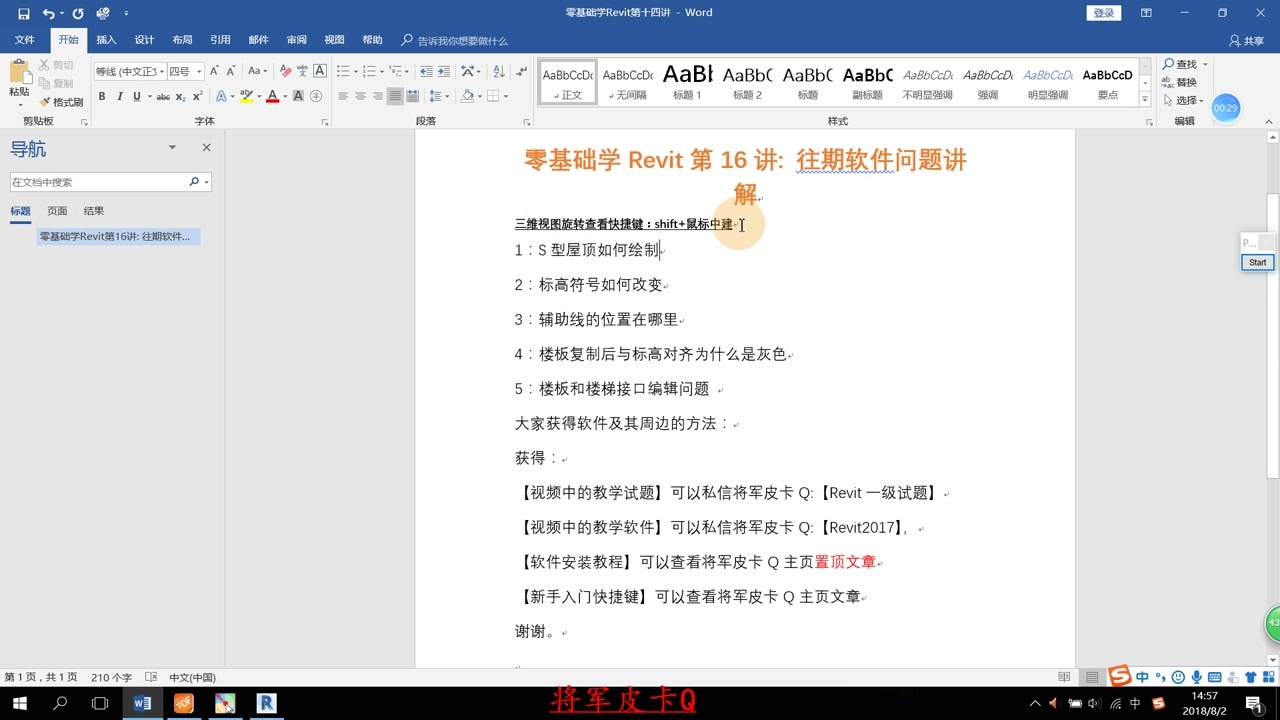
Task: Toggle subscript formatting
Action: (180, 97)
